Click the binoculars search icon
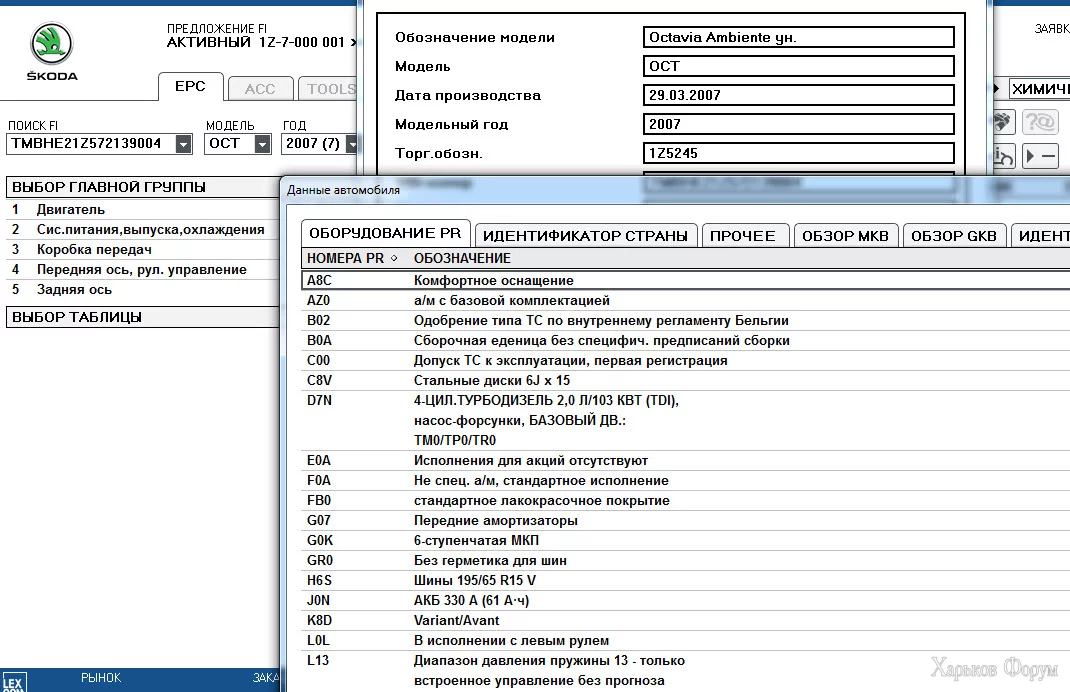1070x692 pixels. (x=1003, y=123)
